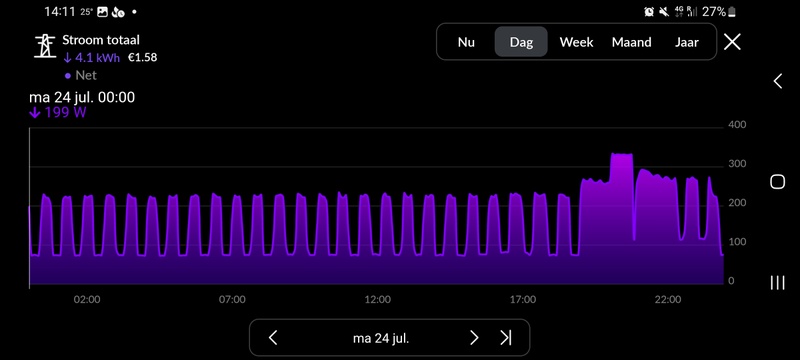Tap the peak bar above 300 W
This screenshot has height=360, width=800.
(x=621, y=218)
